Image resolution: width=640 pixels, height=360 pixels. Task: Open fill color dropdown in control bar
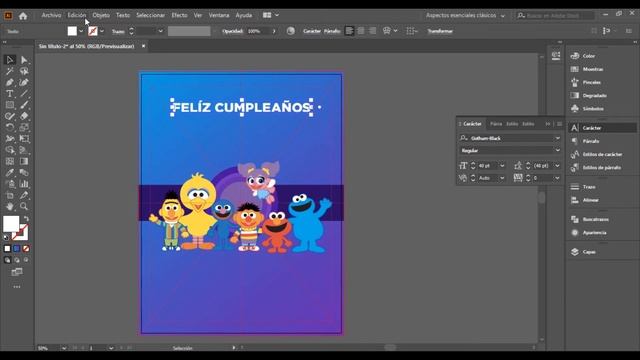pyautogui.click(x=81, y=31)
